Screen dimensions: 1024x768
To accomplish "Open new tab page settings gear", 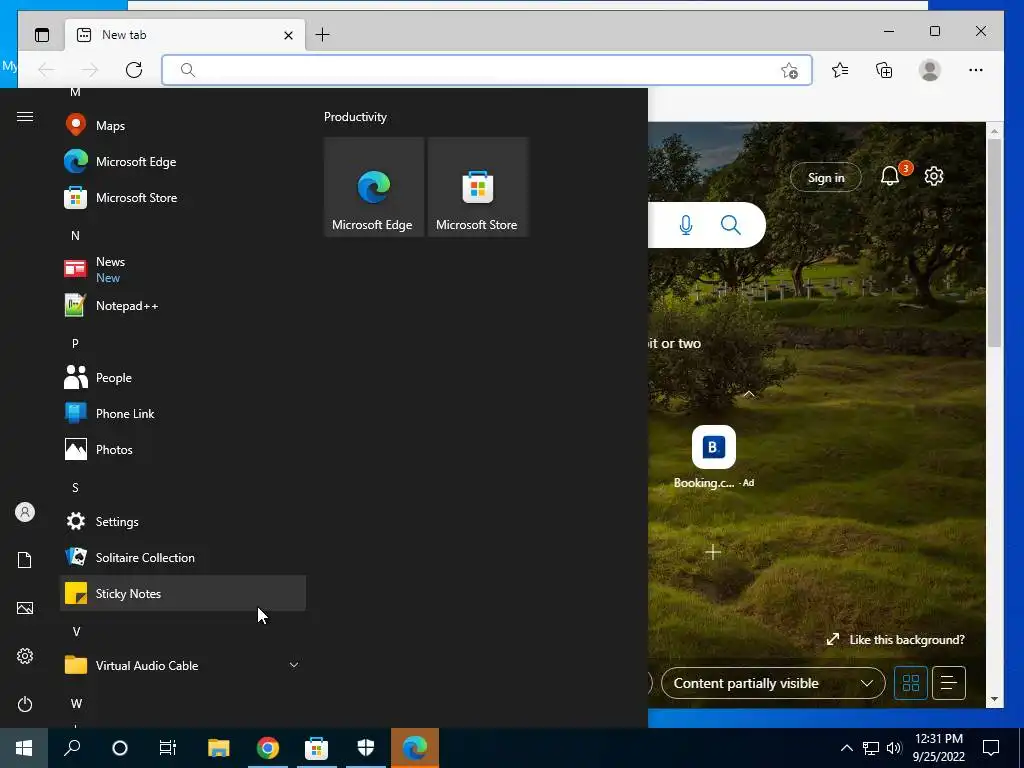I will click(x=934, y=176).
